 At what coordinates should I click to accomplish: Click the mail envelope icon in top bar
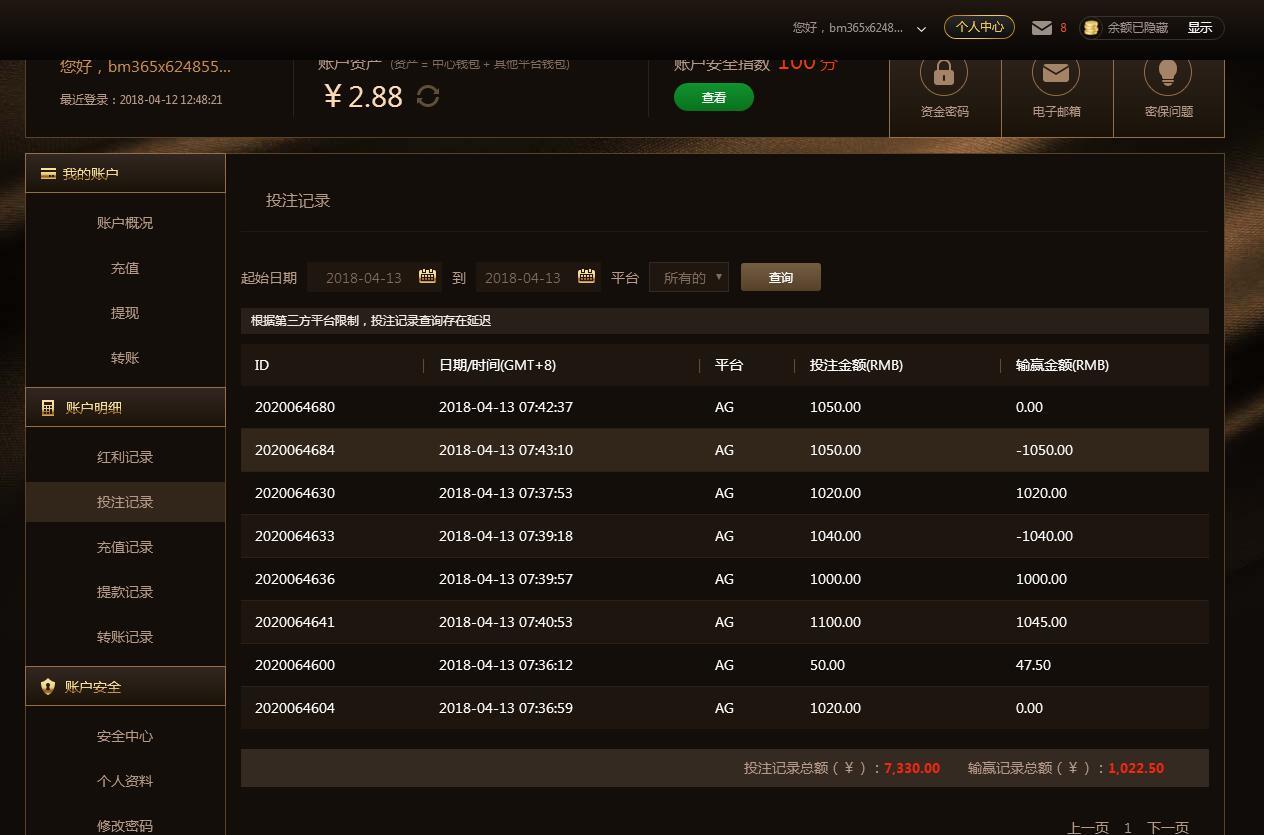pos(1042,28)
